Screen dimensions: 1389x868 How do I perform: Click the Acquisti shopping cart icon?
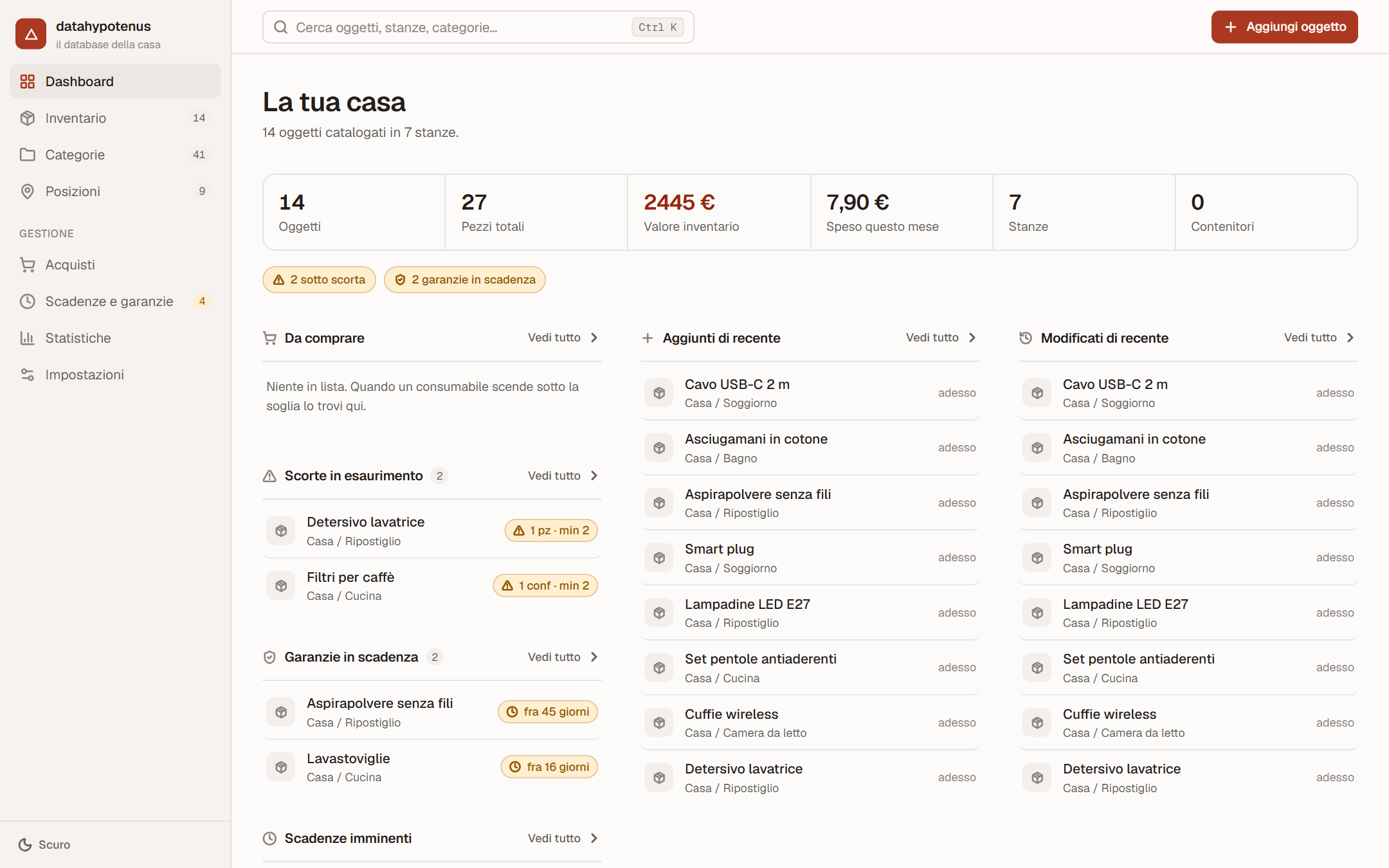coord(27,265)
